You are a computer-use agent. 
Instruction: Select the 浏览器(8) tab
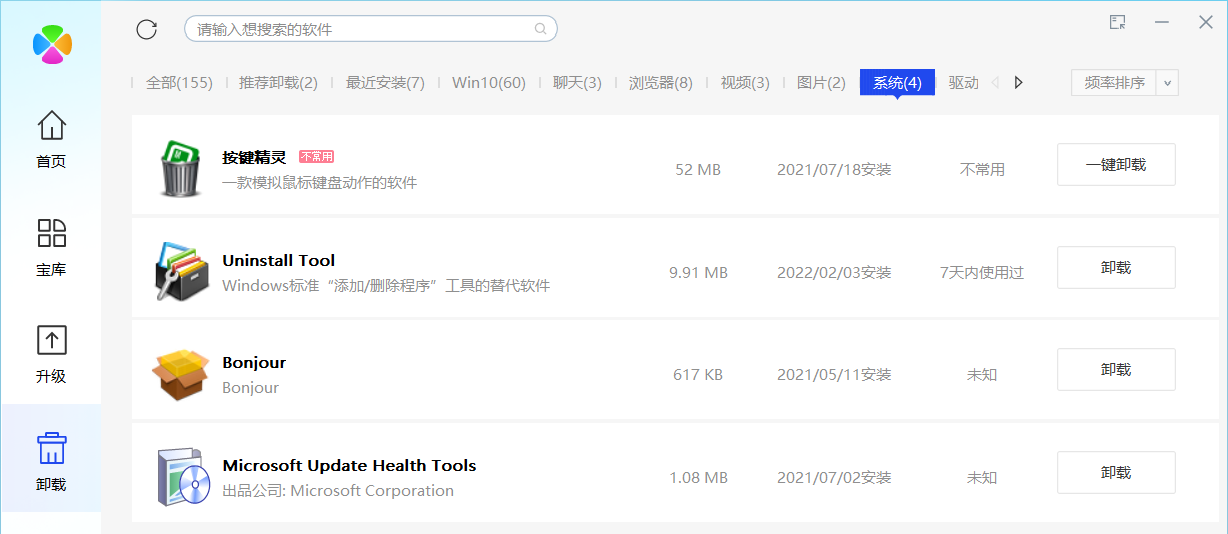tap(660, 83)
